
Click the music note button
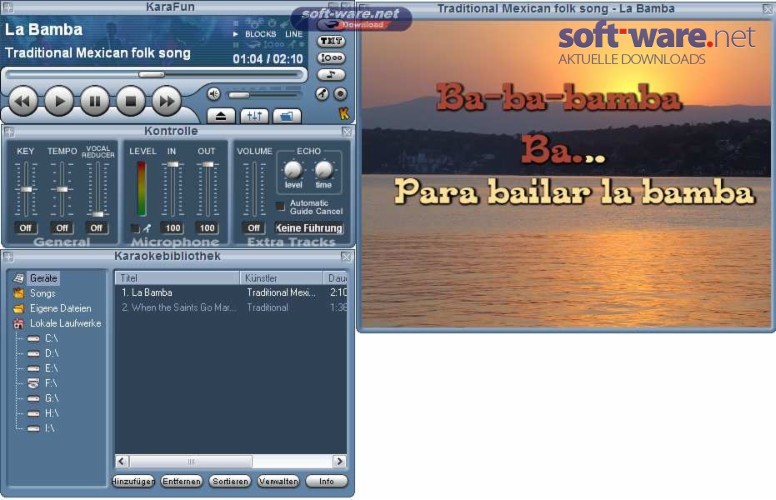tap(331, 75)
